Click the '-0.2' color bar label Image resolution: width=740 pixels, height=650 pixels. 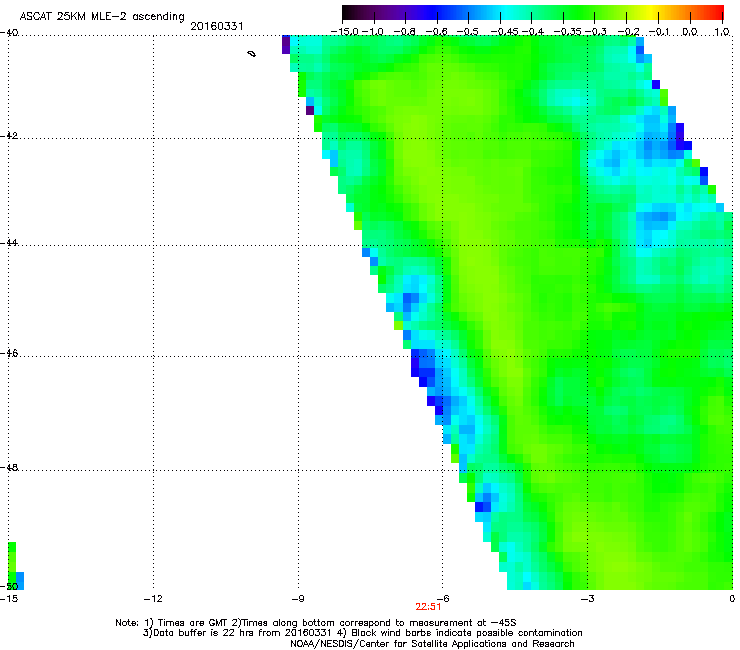(x=628, y=32)
